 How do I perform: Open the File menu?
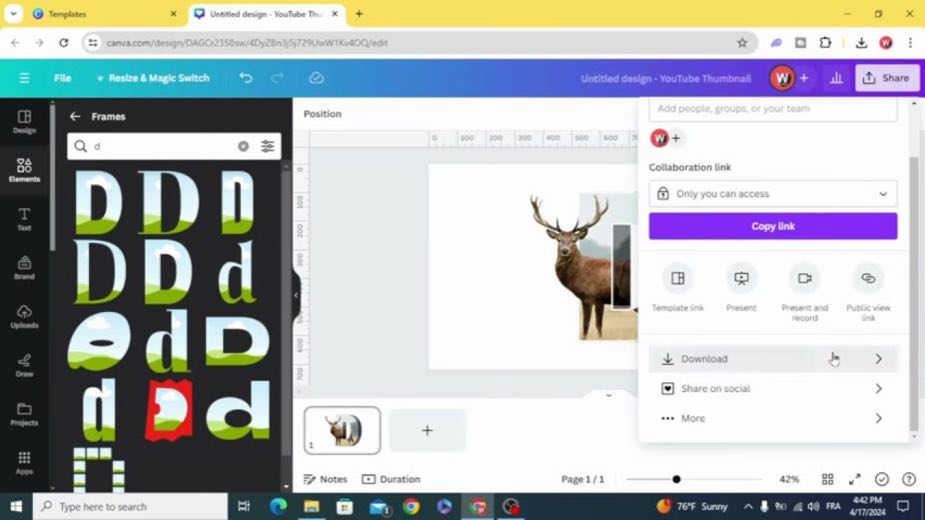point(63,78)
